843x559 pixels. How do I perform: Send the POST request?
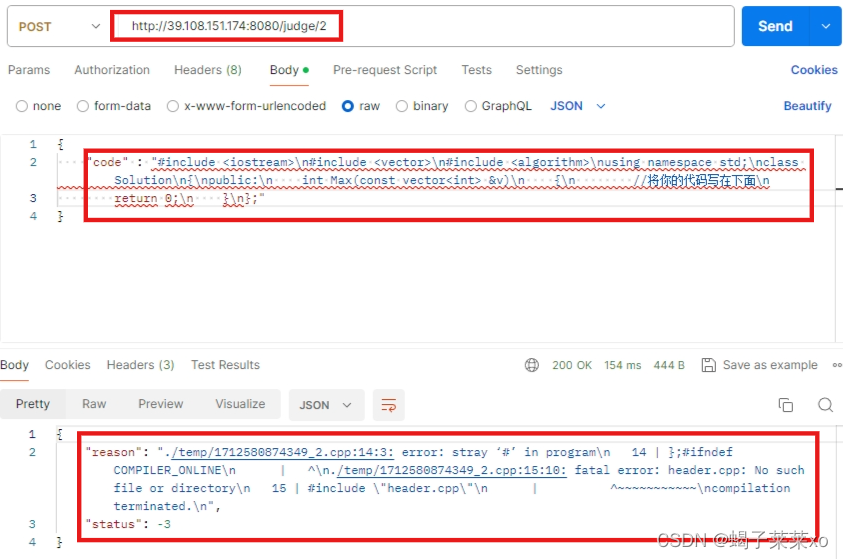(775, 26)
